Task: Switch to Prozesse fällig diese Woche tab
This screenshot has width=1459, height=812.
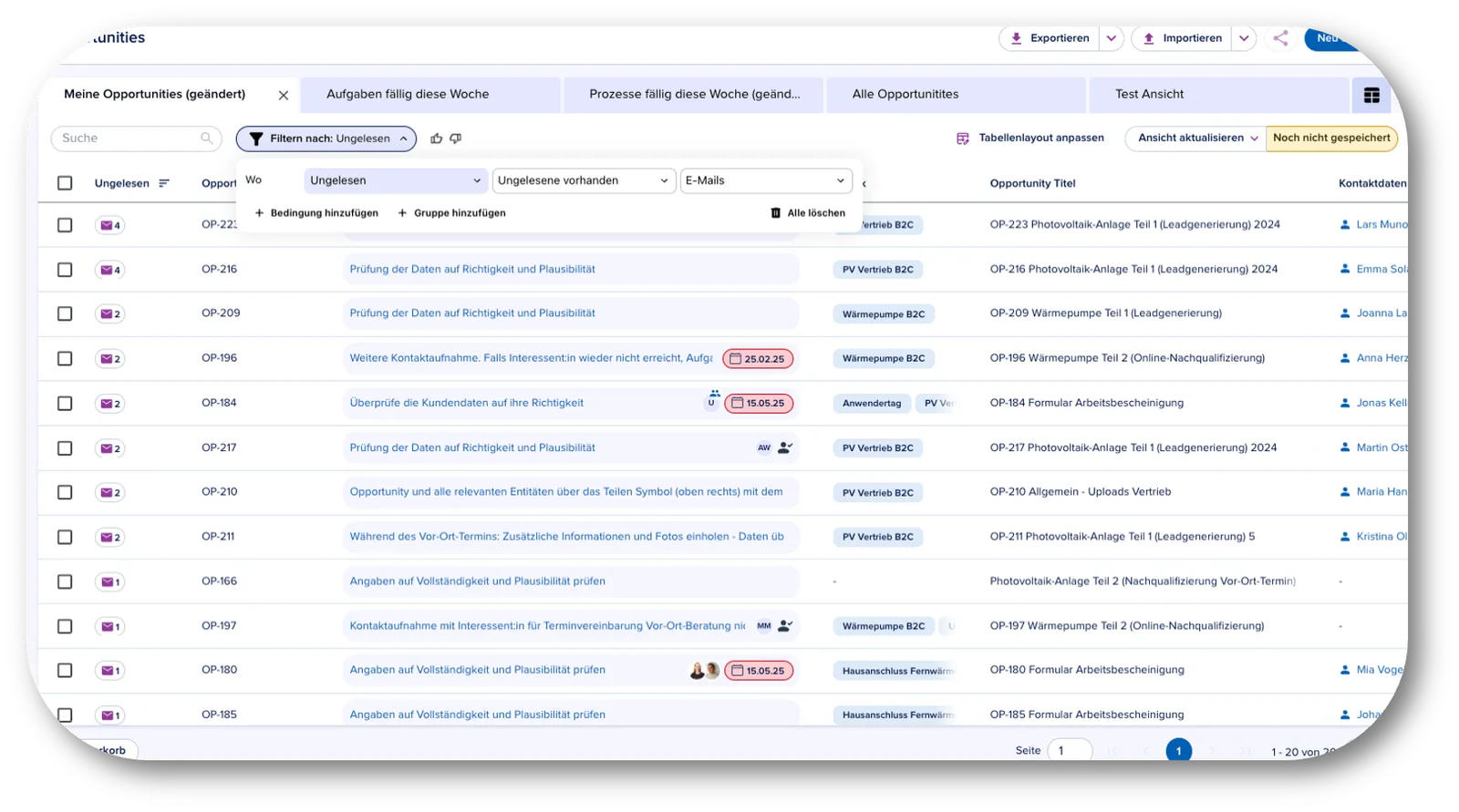Action: click(695, 94)
